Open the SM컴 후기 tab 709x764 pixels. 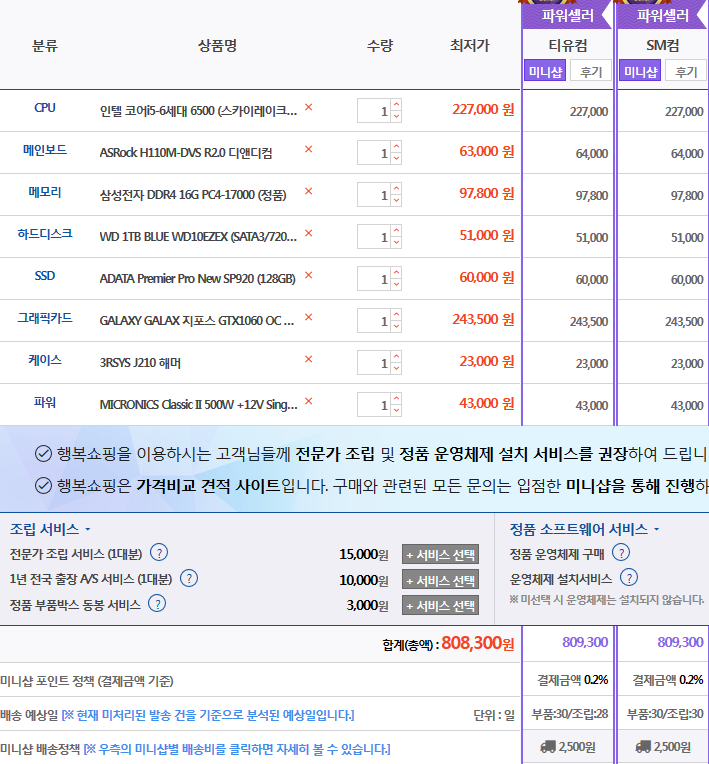685,72
